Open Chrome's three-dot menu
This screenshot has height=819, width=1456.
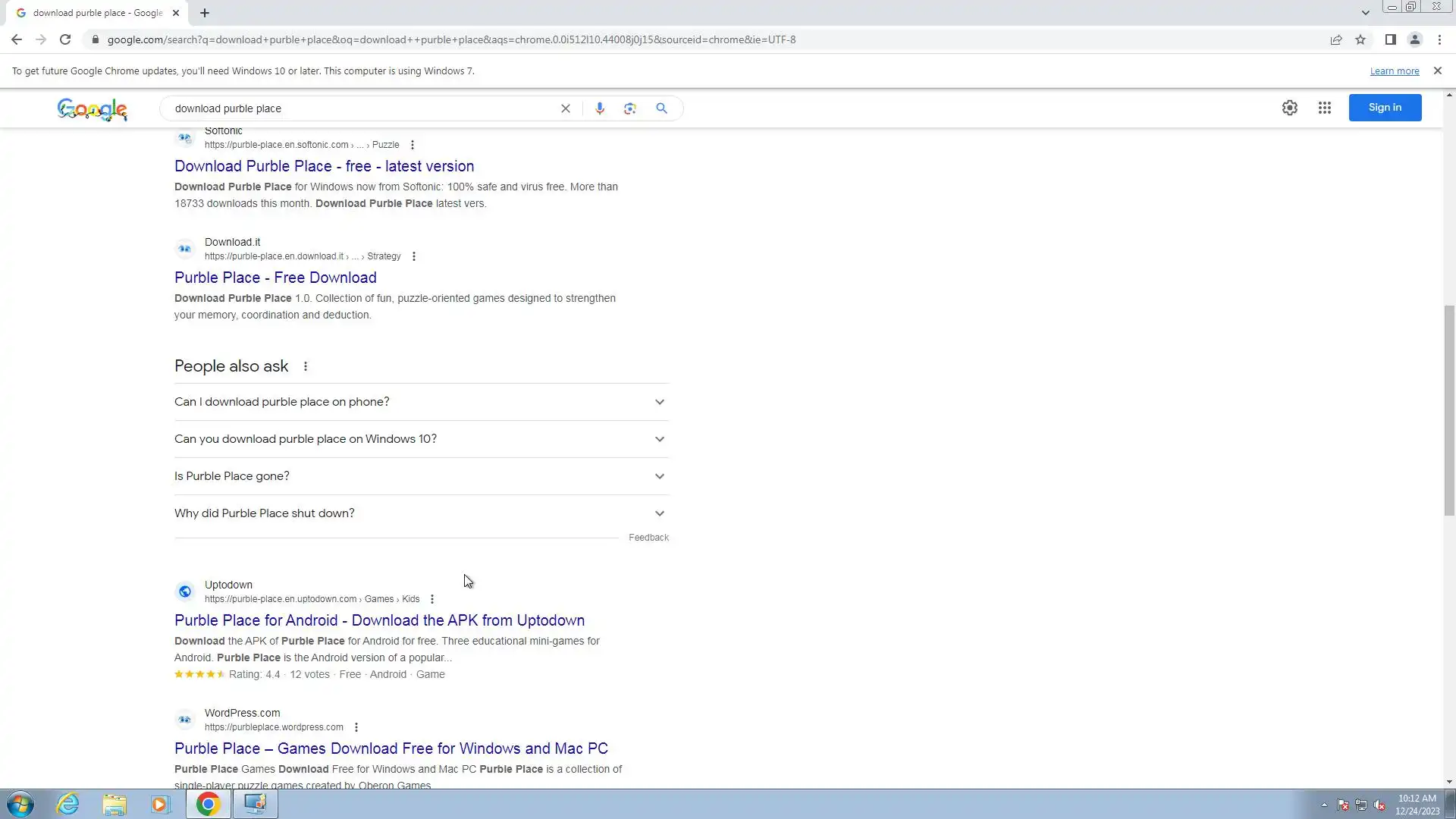(1439, 39)
